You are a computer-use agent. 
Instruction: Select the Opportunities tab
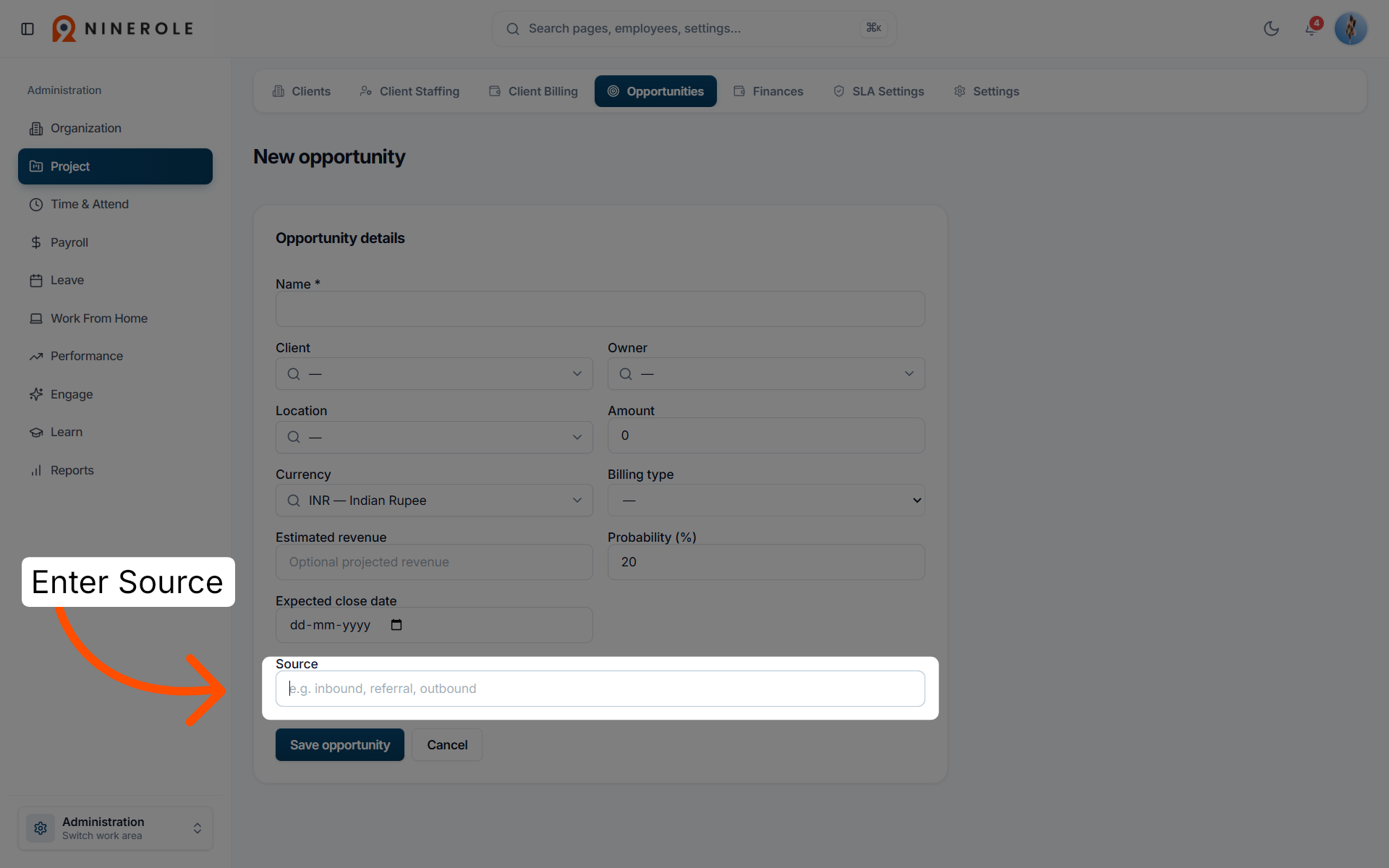click(655, 91)
